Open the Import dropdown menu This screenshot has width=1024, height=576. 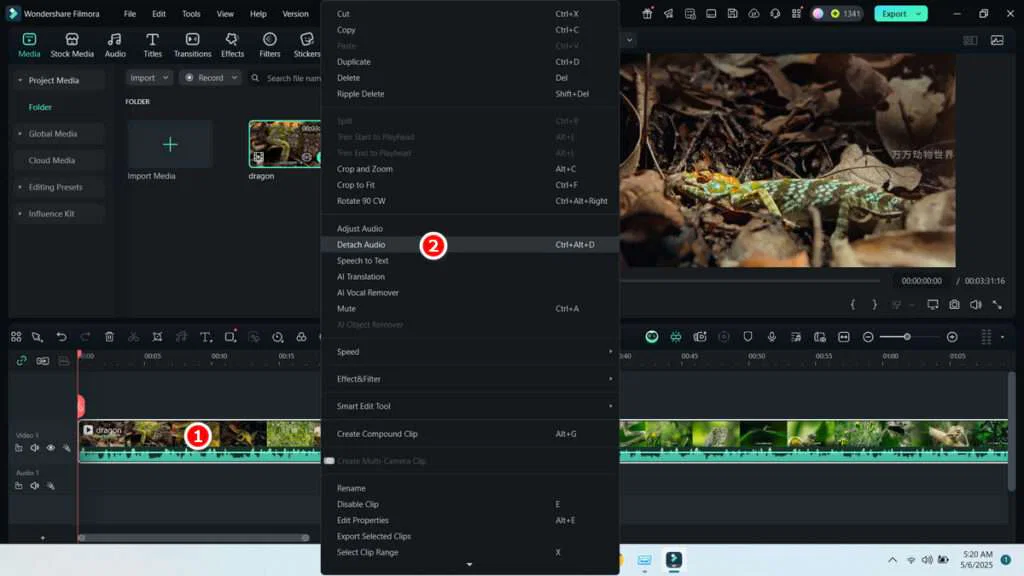[x=147, y=77]
